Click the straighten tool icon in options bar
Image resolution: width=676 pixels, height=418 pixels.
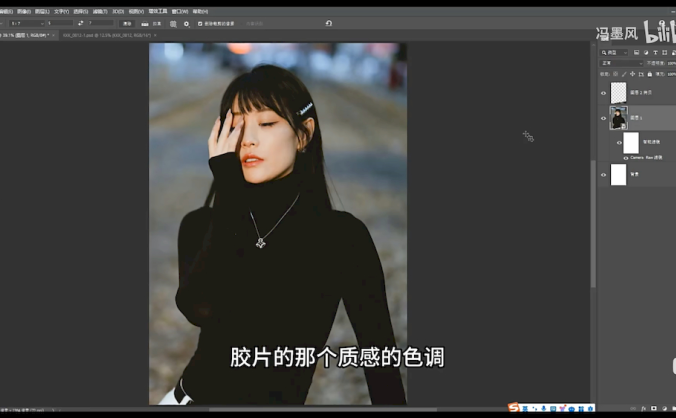(x=145, y=24)
